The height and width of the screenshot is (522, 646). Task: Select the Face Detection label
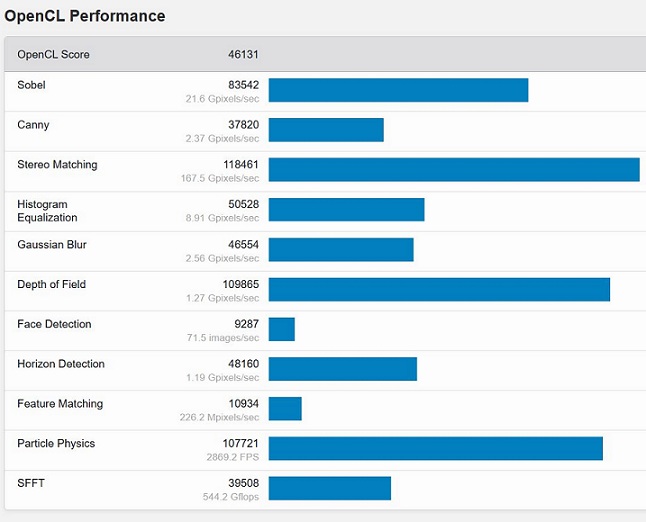(x=54, y=324)
